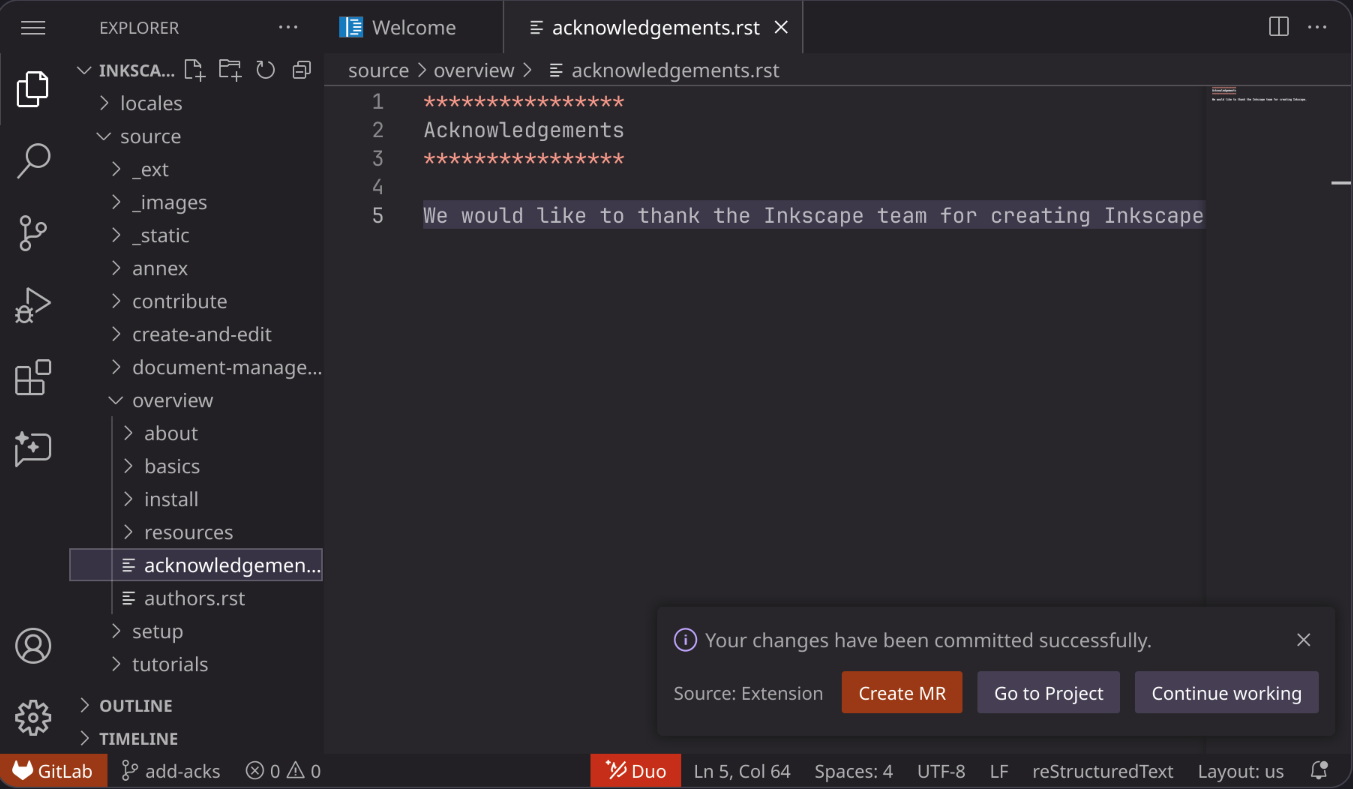Viewport: 1353px width, 789px height.
Task: Open the Accounts menu
Action: [33, 646]
